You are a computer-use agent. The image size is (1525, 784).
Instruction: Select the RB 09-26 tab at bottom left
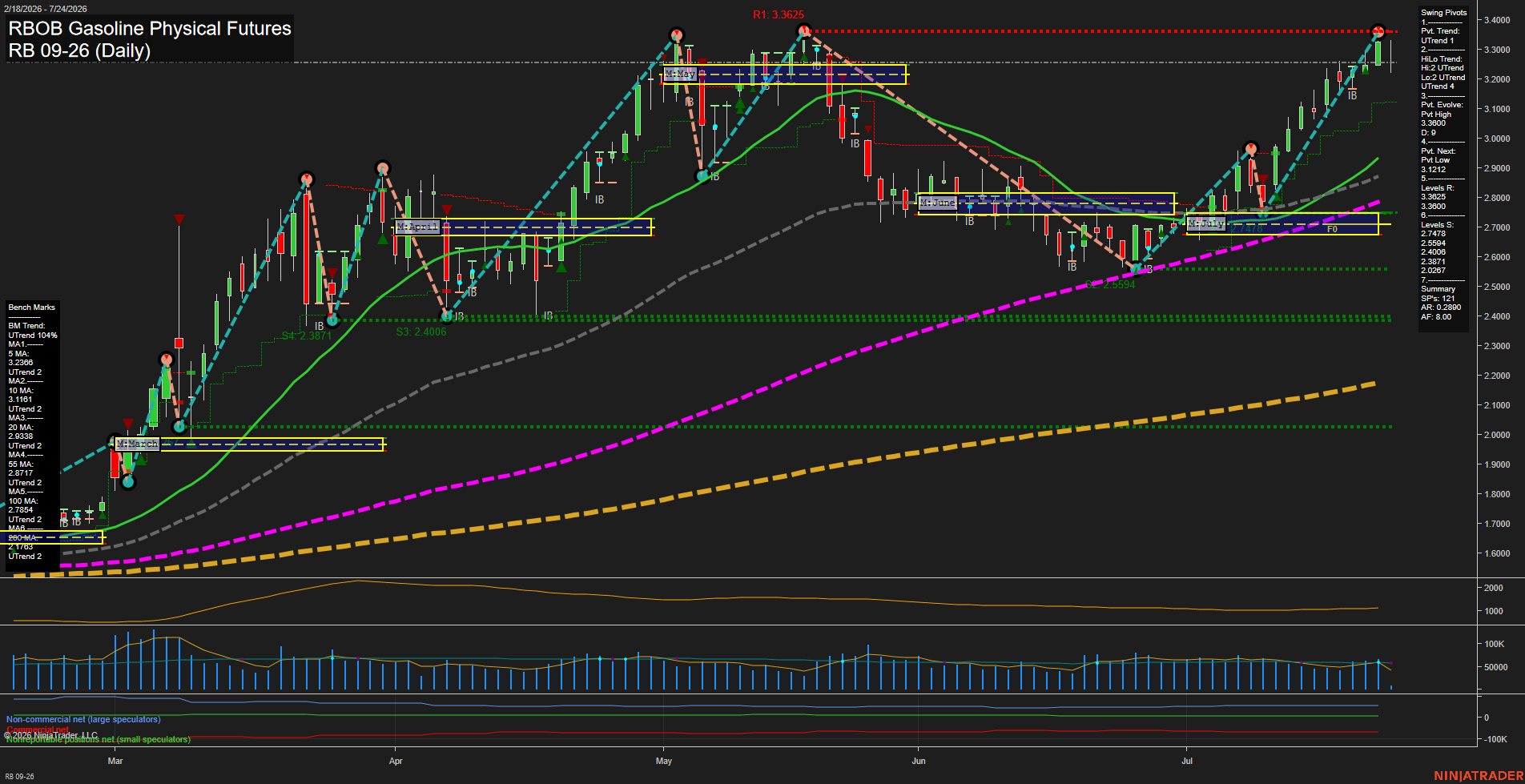(x=19, y=777)
